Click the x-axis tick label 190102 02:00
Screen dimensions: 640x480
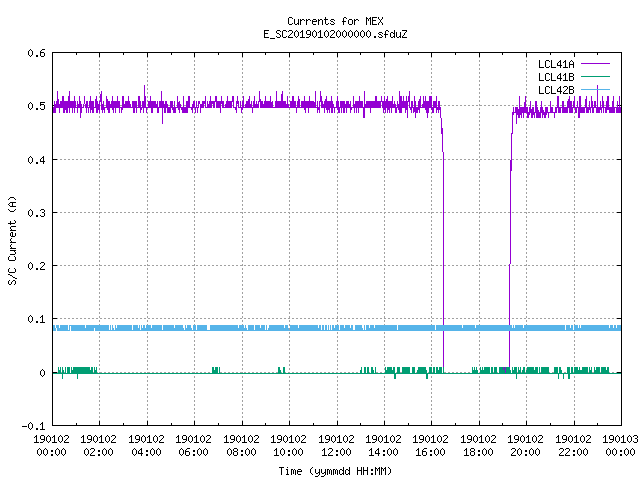click(x=98, y=445)
